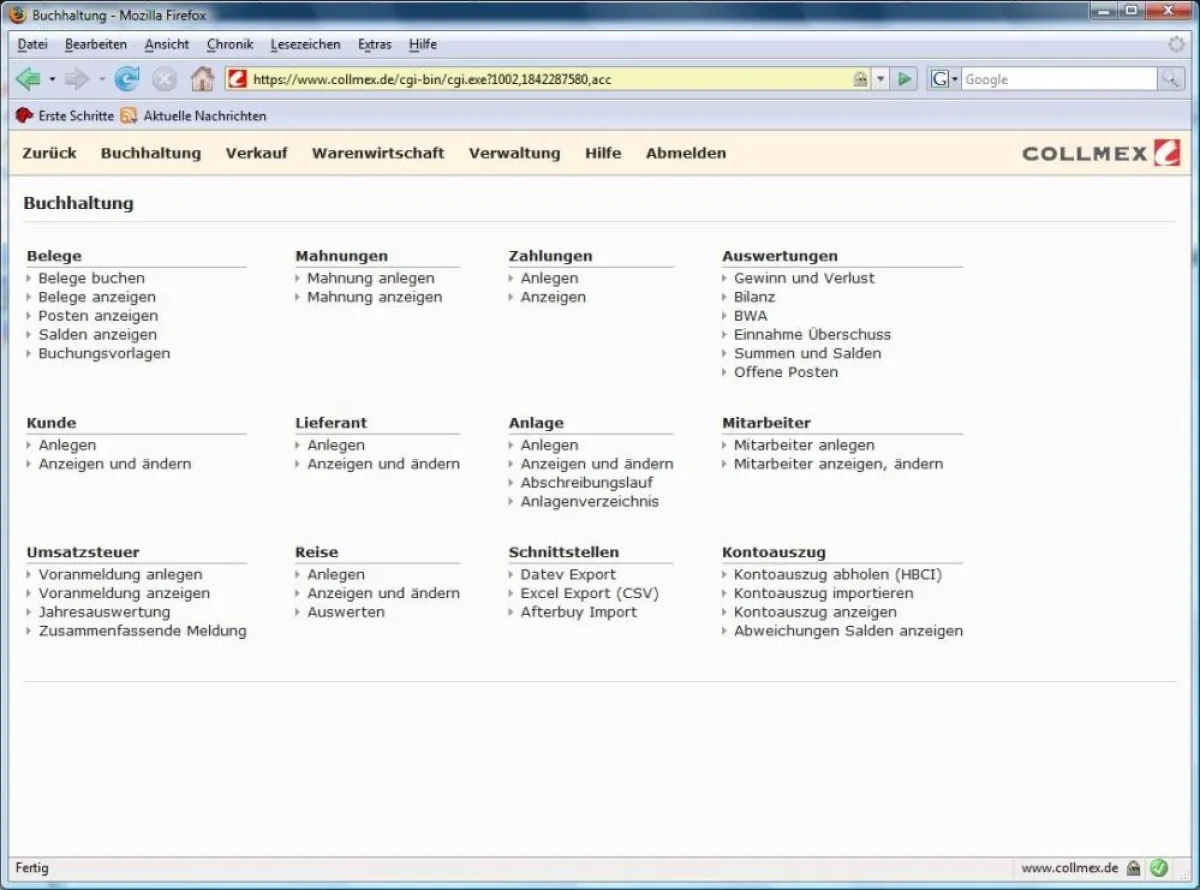Click the Google logo in the search box

tap(940, 78)
